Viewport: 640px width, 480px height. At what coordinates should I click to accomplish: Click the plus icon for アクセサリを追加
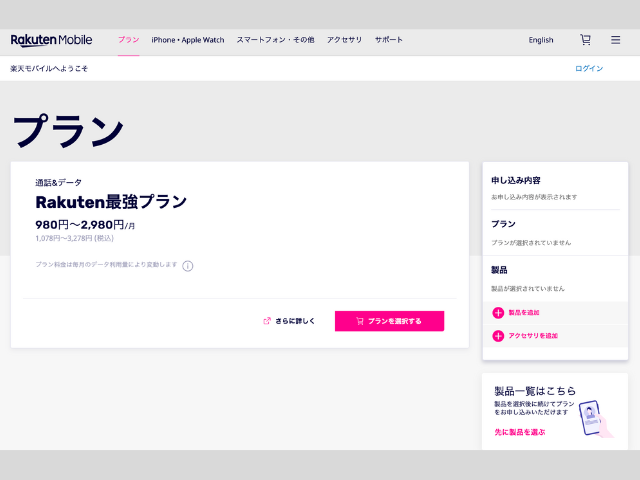coord(498,336)
